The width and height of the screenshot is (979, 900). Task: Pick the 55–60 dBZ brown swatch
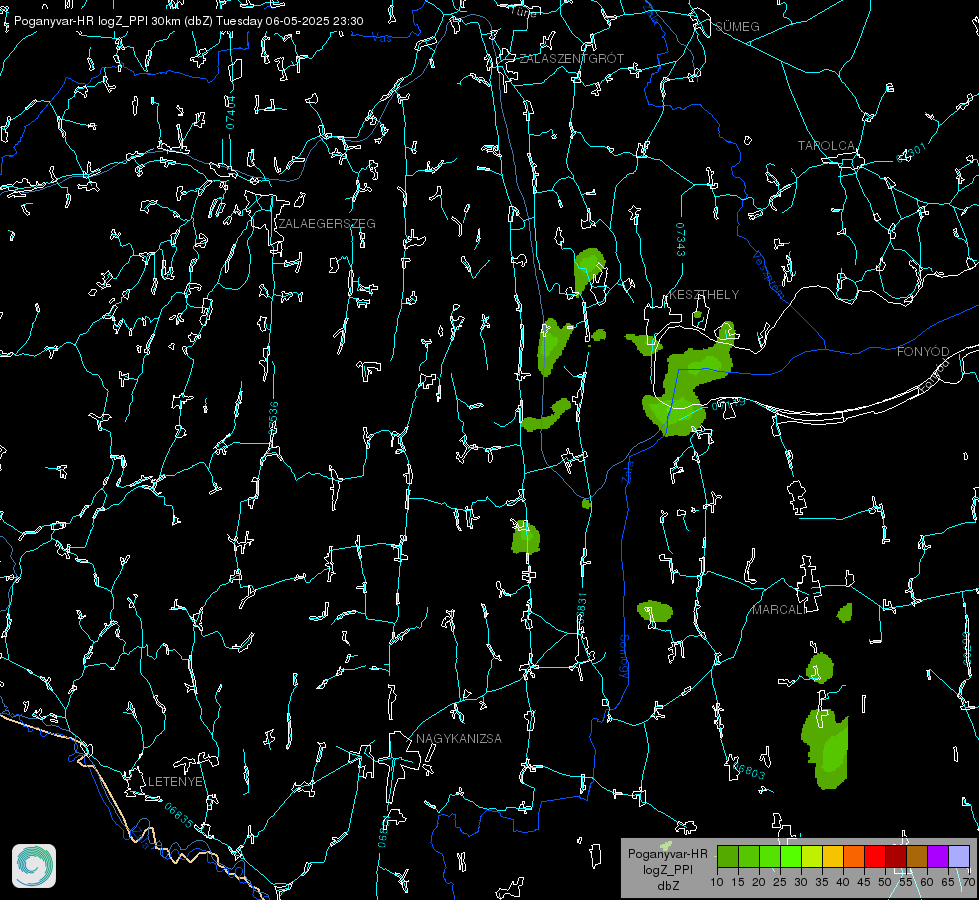(x=917, y=856)
